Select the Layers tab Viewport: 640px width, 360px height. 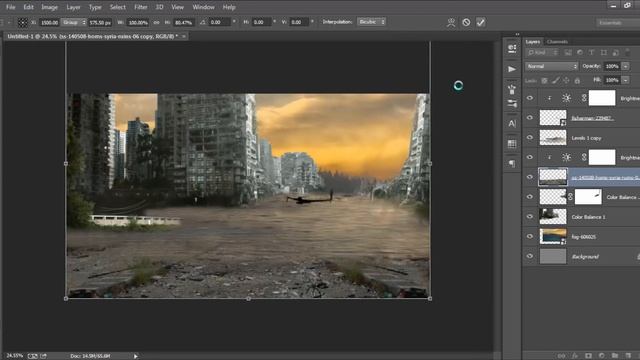pyautogui.click(x=533, y=42)
